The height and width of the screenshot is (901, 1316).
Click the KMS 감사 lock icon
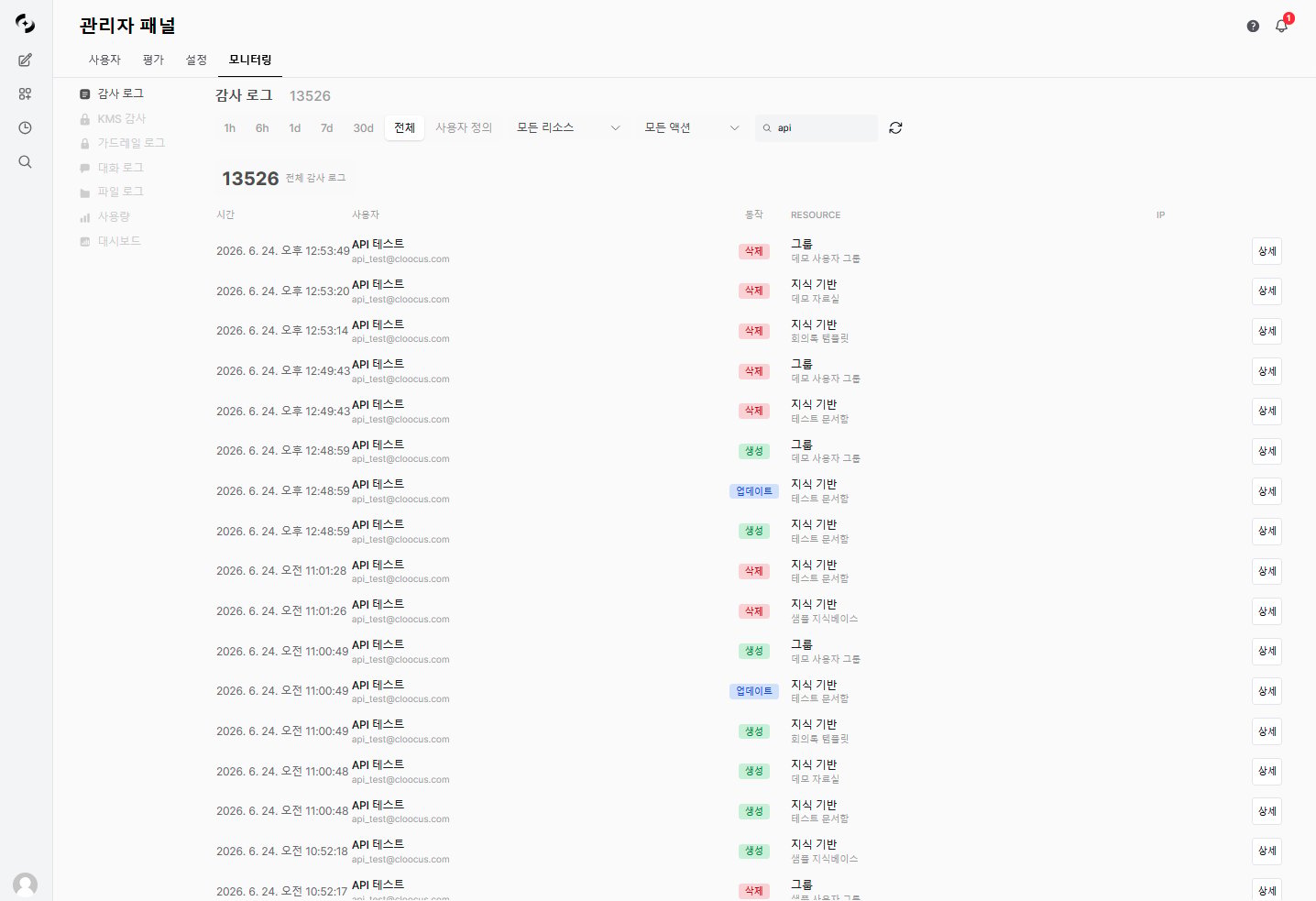click(85, 119)
